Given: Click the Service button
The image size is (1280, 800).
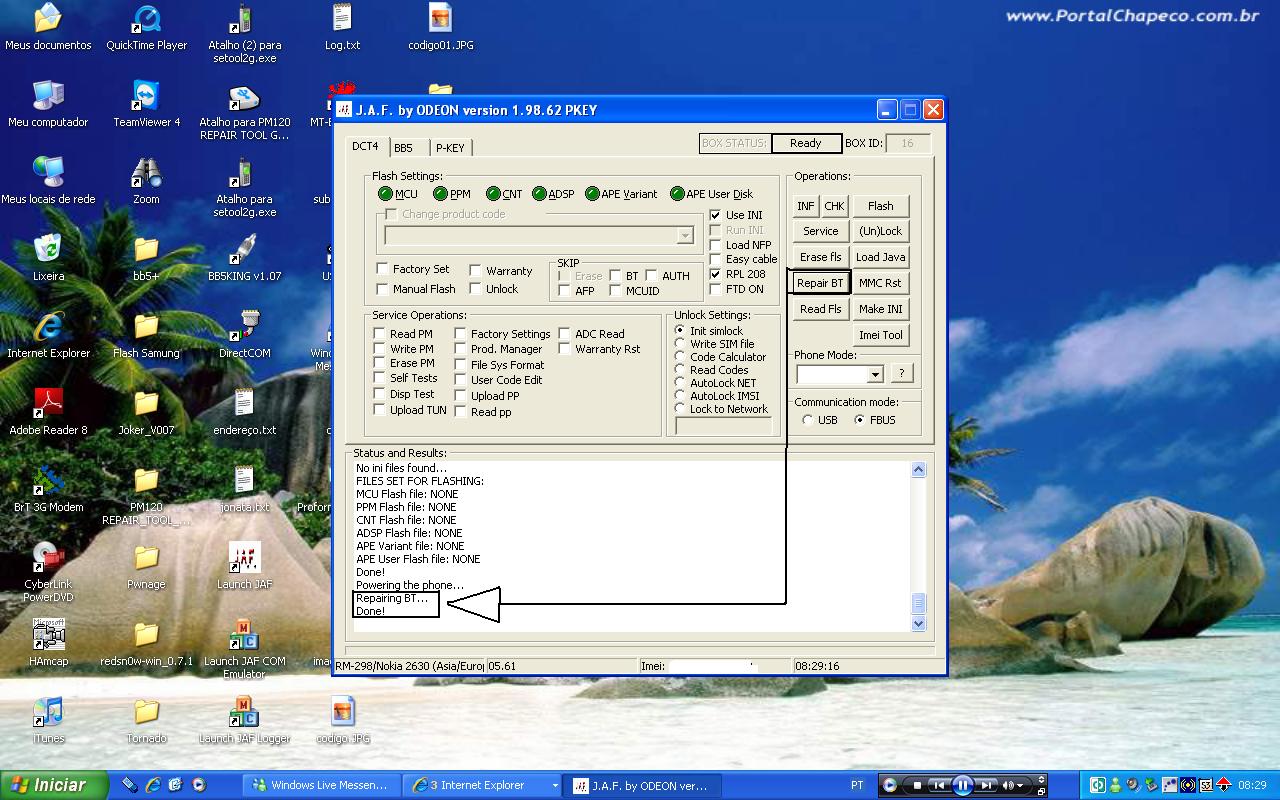Looking at the screenshot, I should point(821,231).
